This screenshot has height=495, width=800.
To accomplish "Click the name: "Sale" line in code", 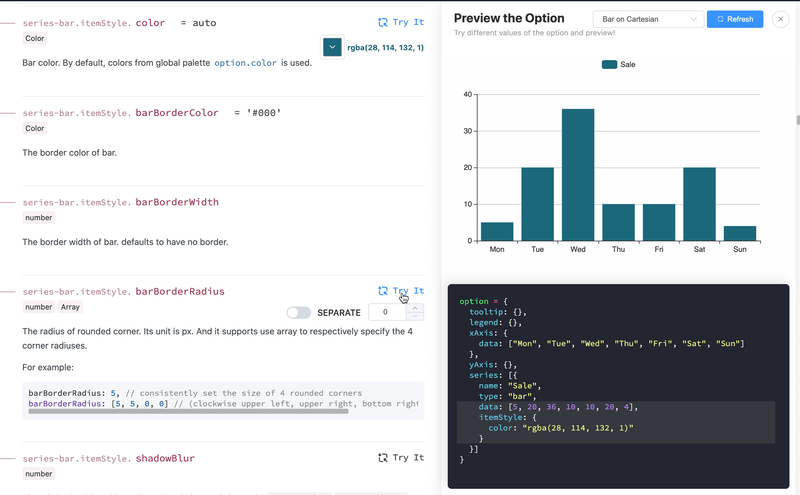I will [510, 386].
